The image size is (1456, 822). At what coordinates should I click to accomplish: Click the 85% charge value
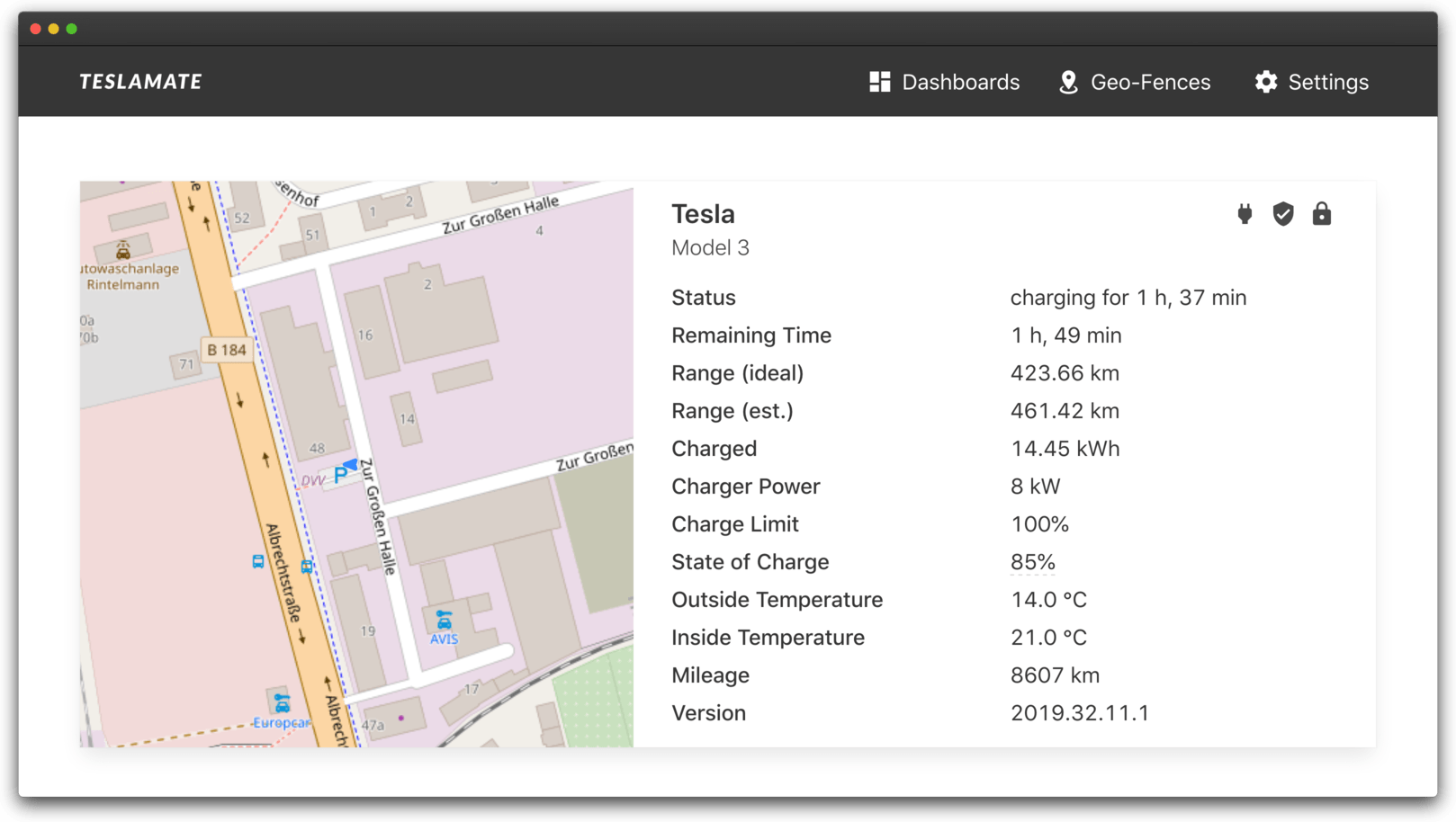point(1032,561)
